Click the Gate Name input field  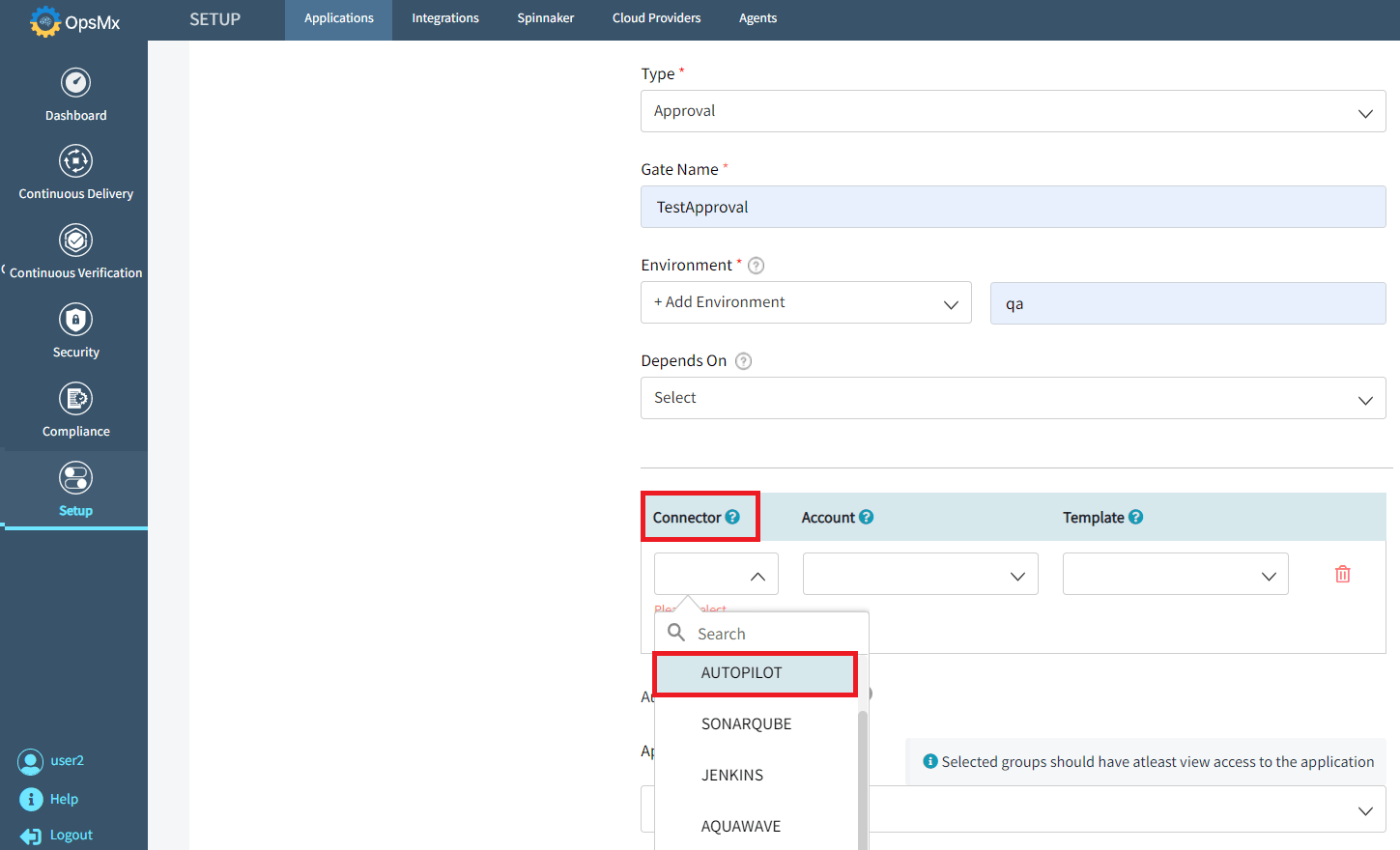tap(1013, 207)
